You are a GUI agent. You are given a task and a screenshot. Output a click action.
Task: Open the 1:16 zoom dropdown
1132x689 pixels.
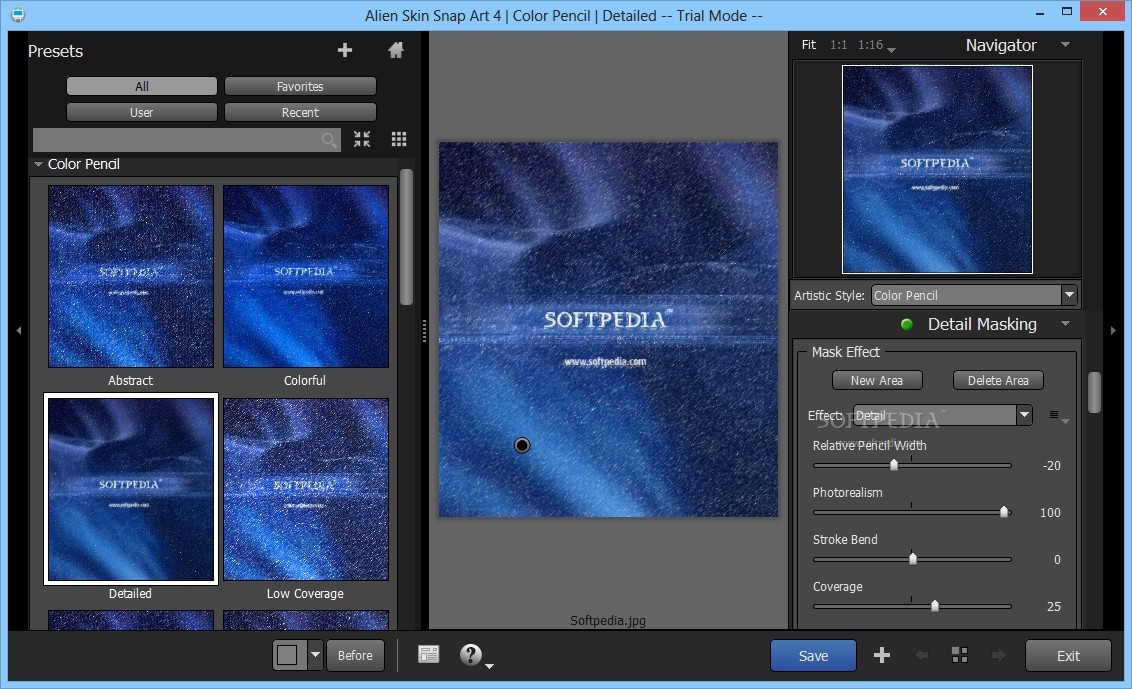(x=876, y=46)
